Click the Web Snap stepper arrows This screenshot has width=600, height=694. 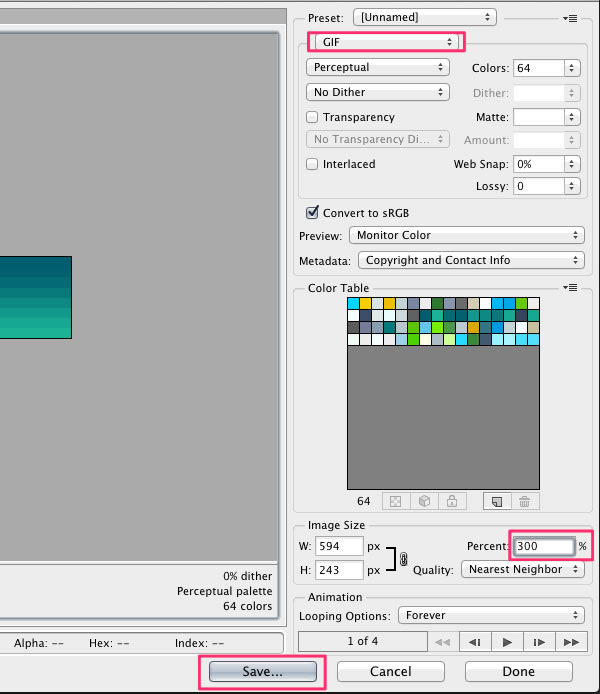(x=572, y=164)
